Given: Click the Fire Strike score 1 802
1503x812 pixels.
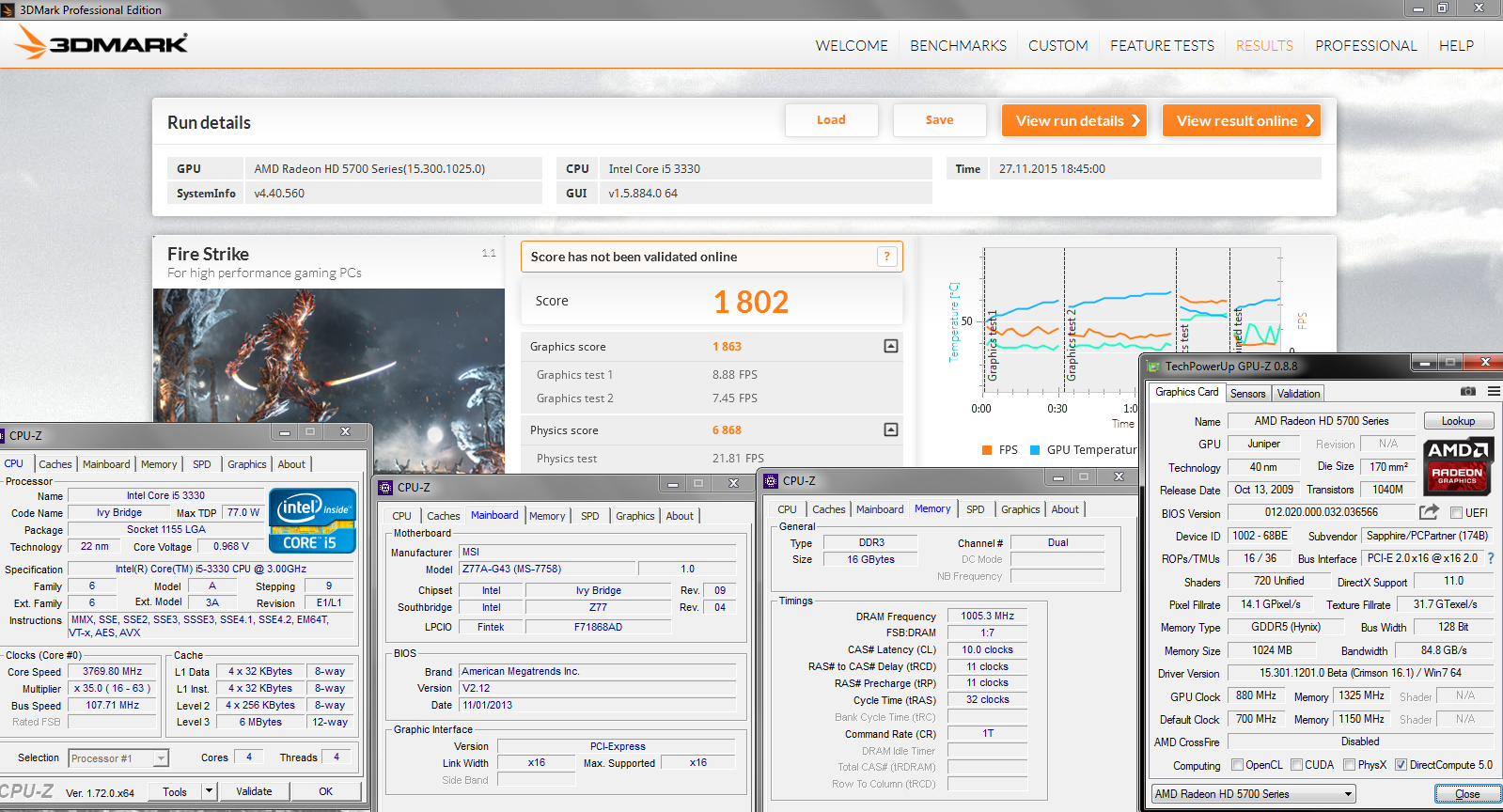Looking at the screenshot, I should [750, 302].
